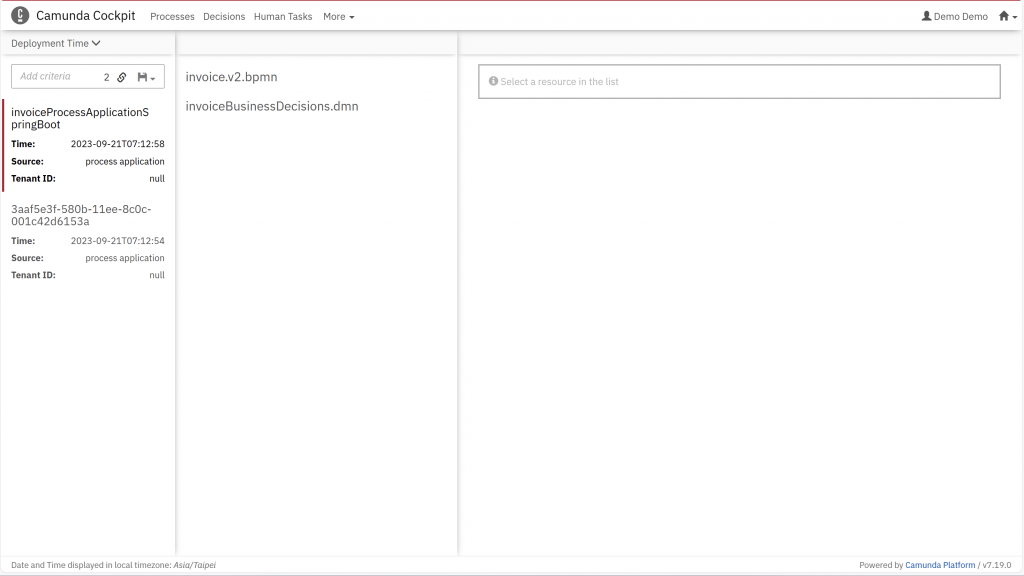Click the time 2023-09-21T07:12:58 value
1024x576 pixels.
(x=118, y=144)
